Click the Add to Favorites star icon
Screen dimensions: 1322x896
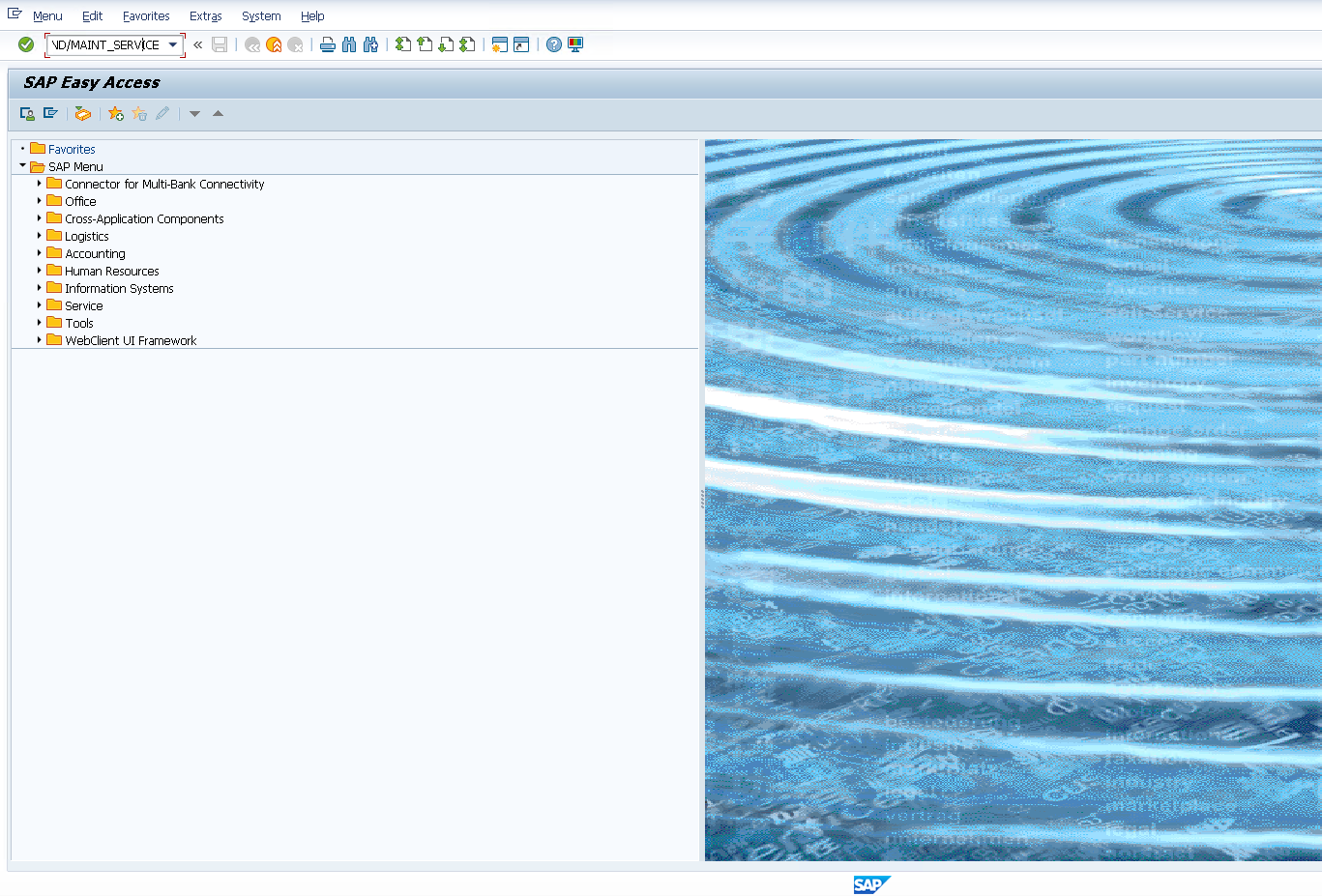116,114
